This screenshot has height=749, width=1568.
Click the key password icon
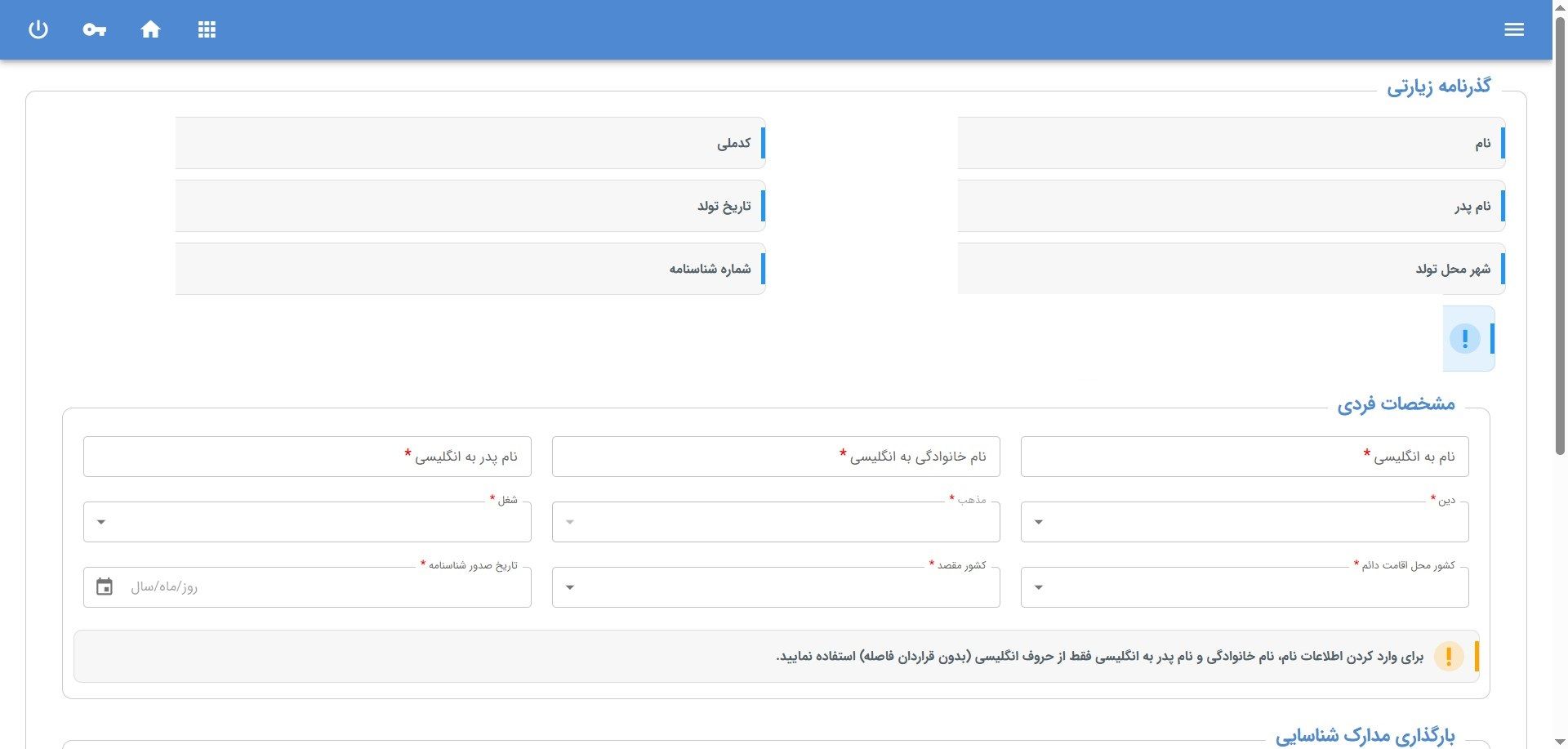tap(94, 29)
